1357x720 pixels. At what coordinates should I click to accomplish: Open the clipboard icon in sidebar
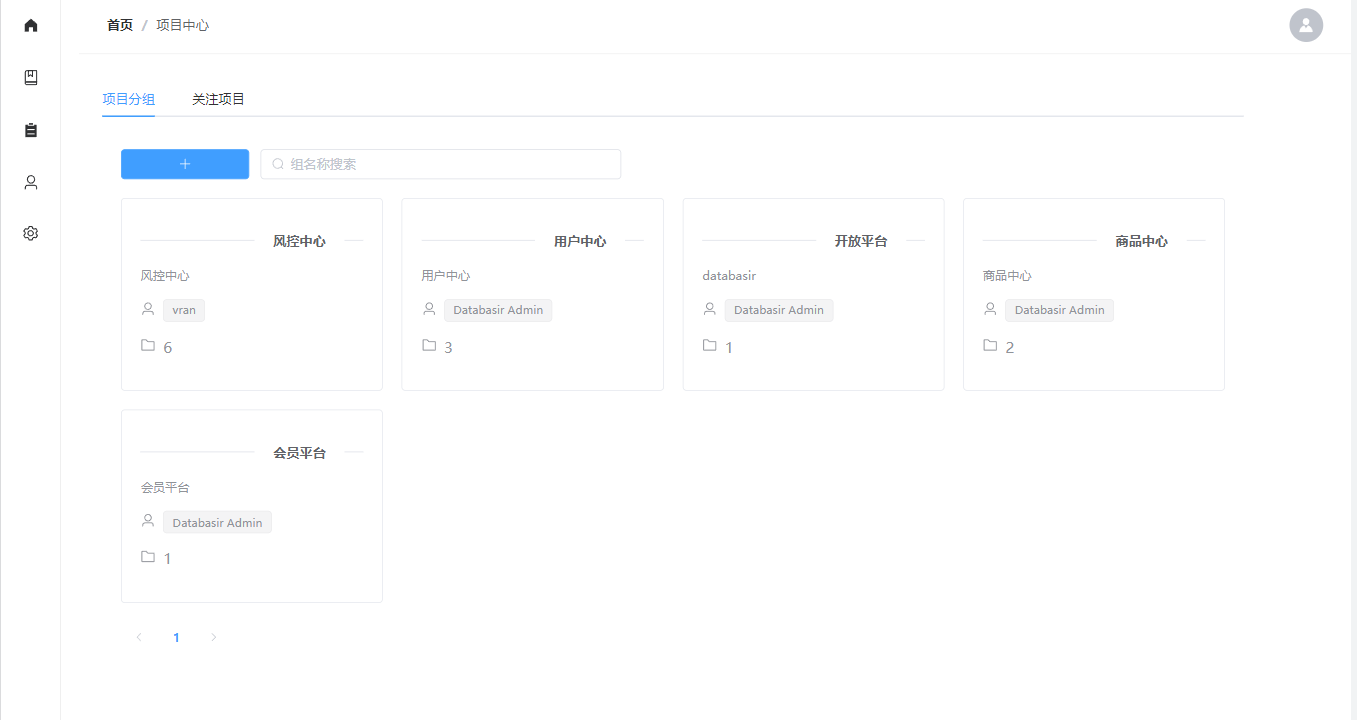click(x=31, y=130)
